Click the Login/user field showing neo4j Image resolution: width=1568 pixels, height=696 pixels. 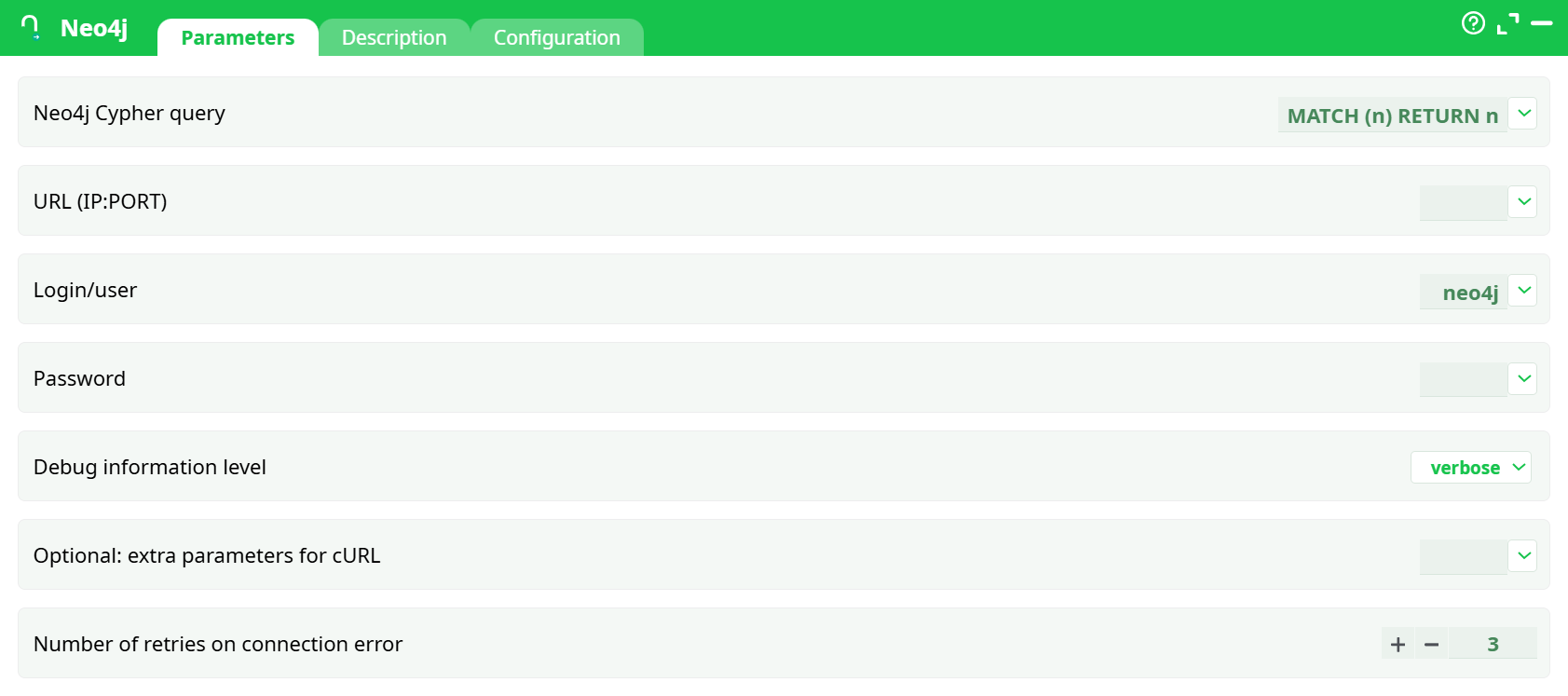1463,292
